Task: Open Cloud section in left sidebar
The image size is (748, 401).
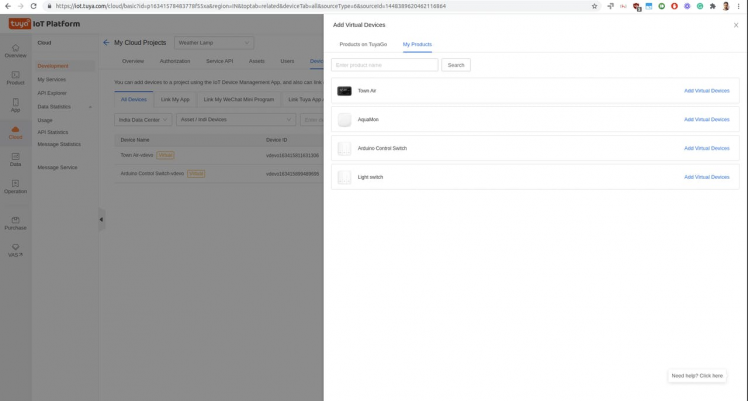Action: click(15, 132)
